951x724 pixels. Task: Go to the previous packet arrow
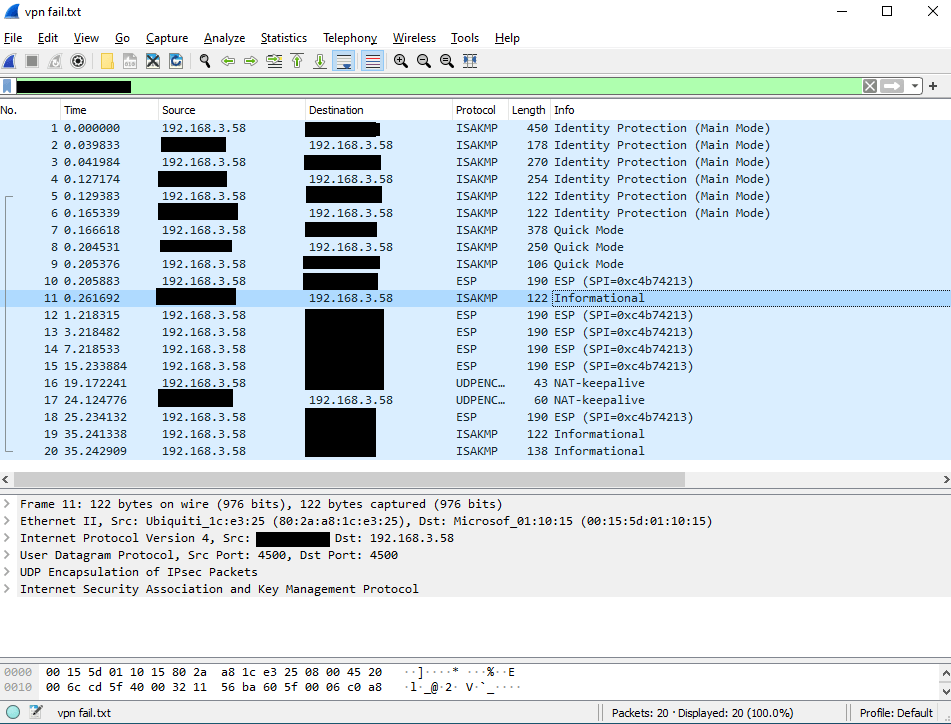228,61
